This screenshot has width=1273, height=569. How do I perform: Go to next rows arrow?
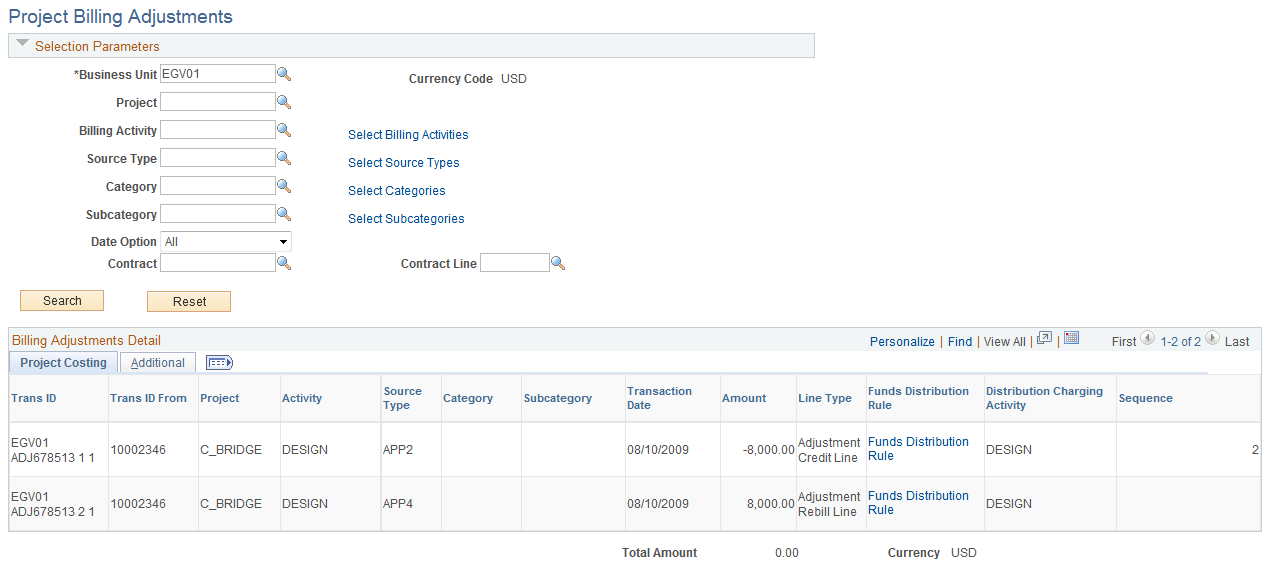1212,339
